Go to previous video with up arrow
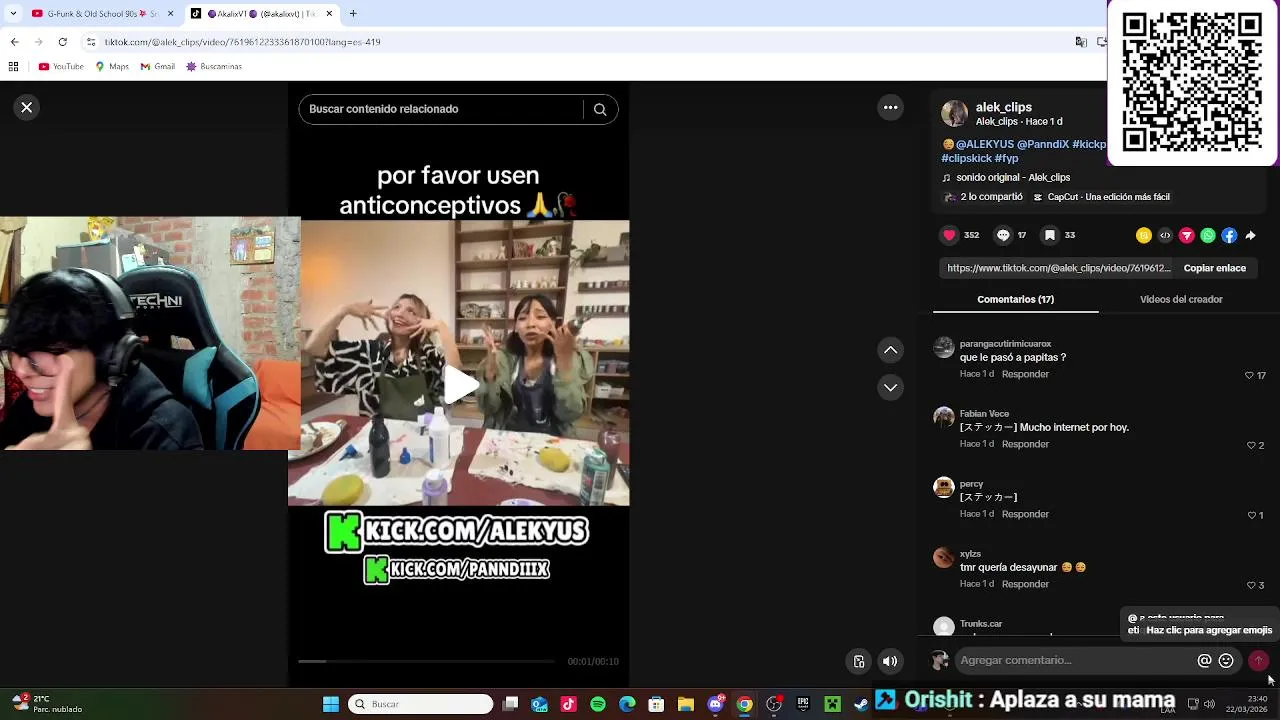 pos(890,350)
